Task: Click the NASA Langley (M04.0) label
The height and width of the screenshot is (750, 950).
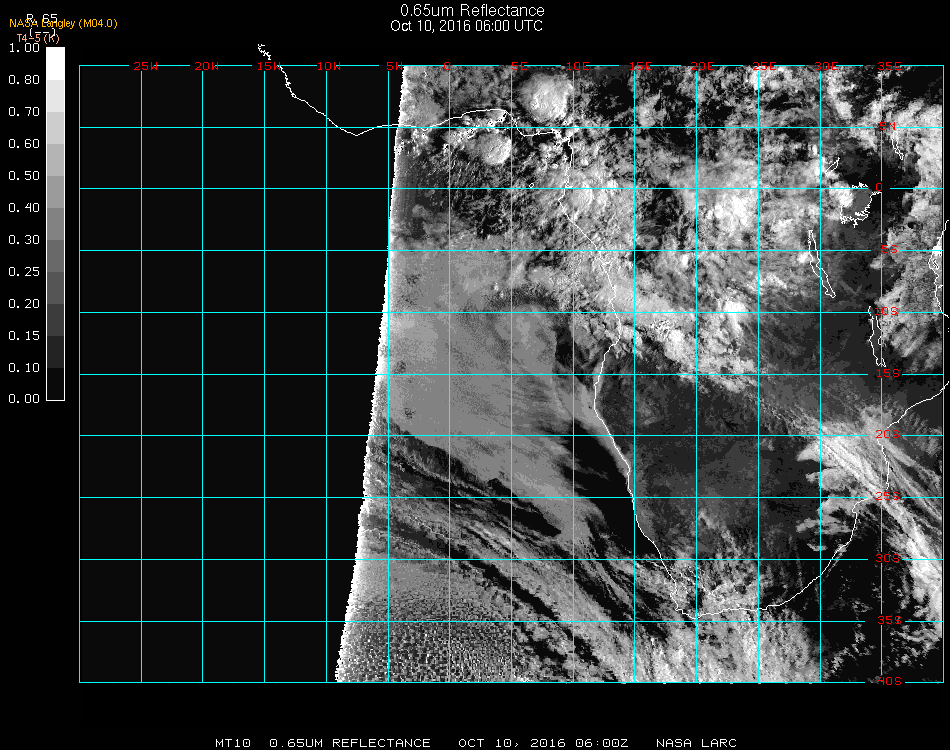Action: tap(63, 24)
